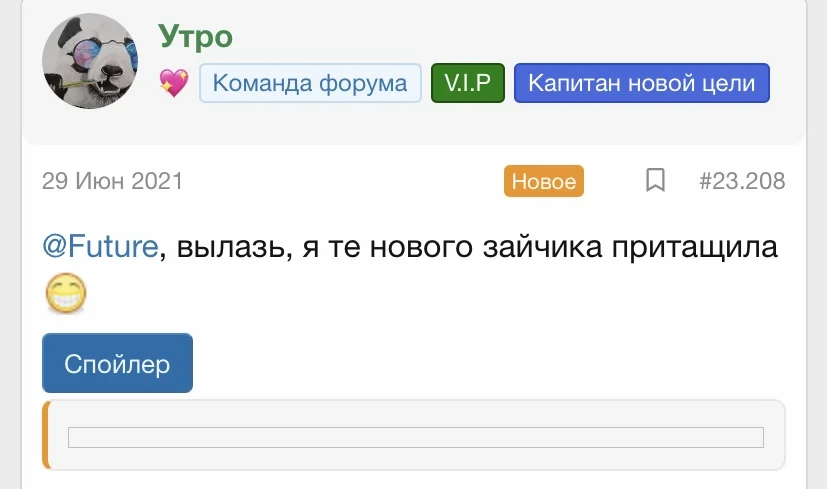Open the panda avatar of user Утро
Image resolution: width=827 pixels, height=489 pixels.
tap(90, 62)
